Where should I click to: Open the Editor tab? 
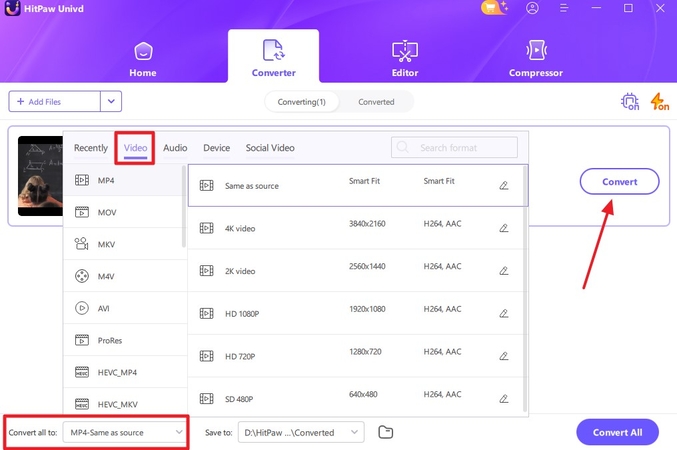405,59
